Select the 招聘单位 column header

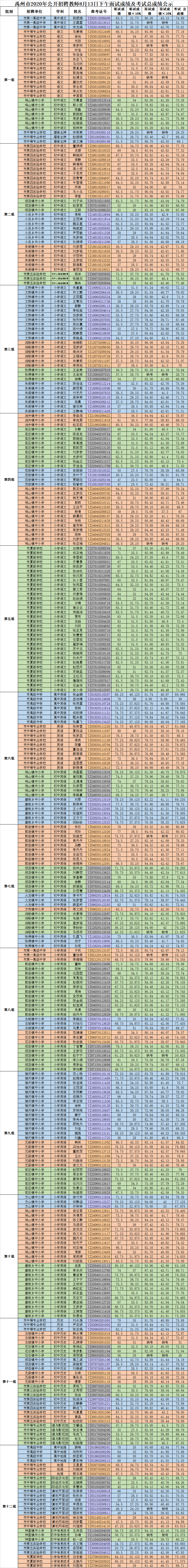click(x=35, y=12)
